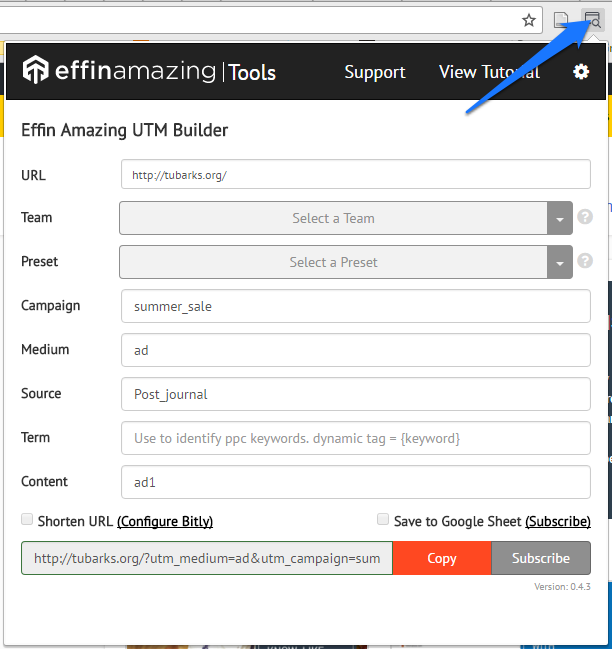Expand the Select a Team dropdown
Image resolution: width=612 pixels, height=649 pixels.
point(345,218)
